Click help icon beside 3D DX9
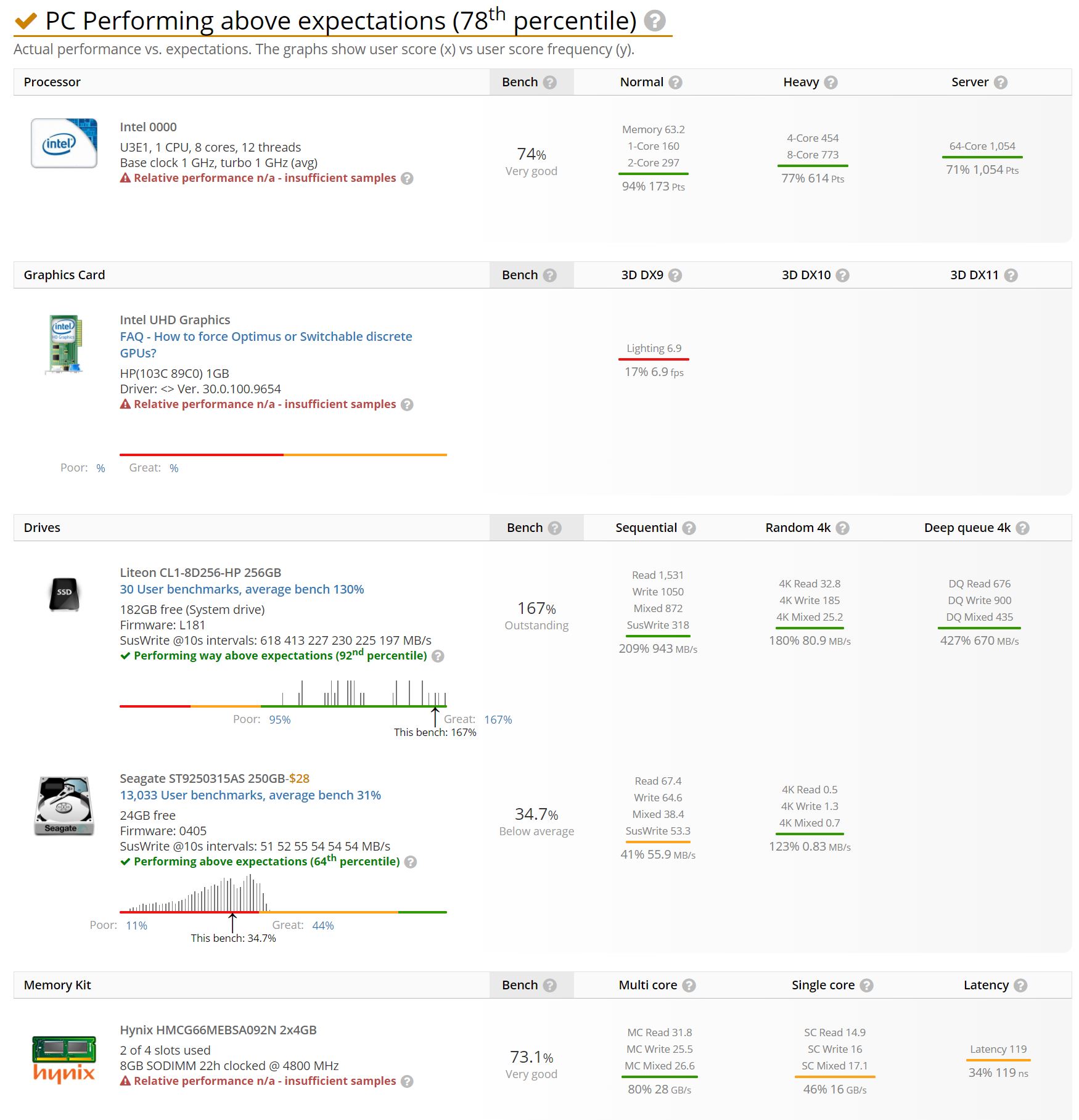1079x1120 pixels. tap(675, 276)
